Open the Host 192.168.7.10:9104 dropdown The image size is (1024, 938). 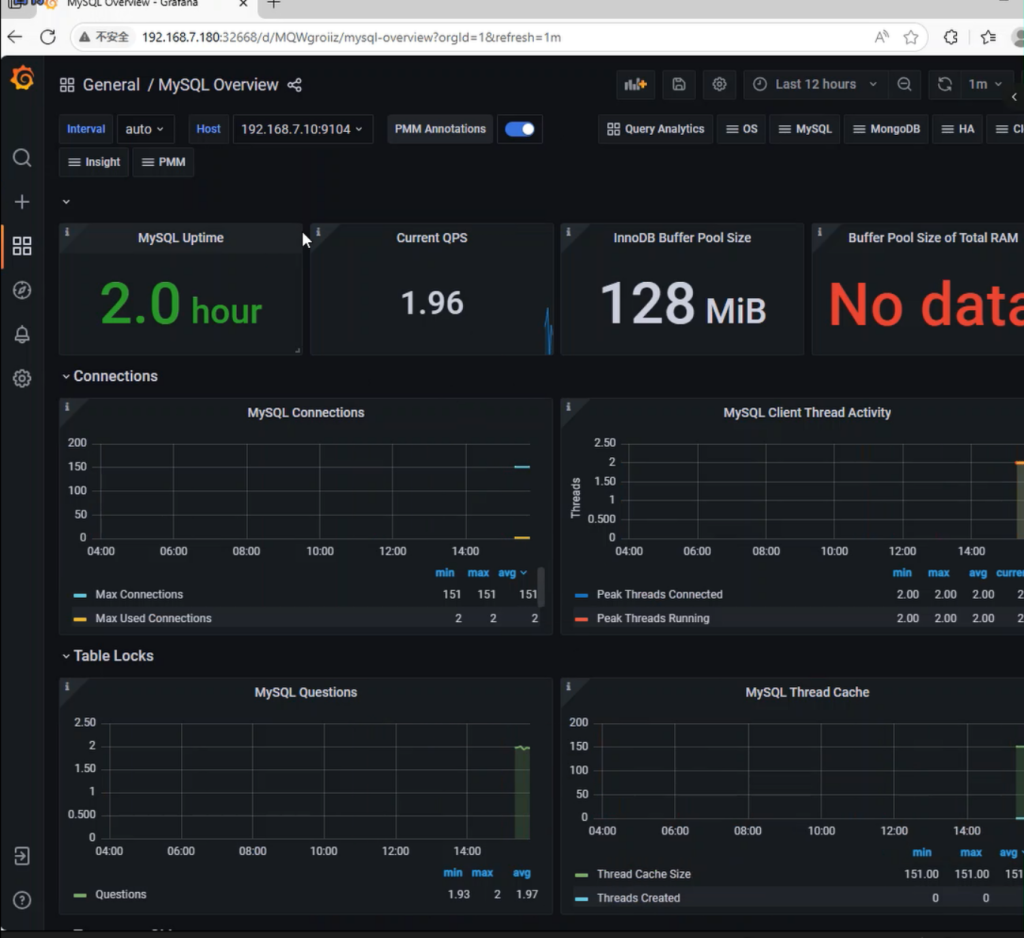(x=302, y=129)
